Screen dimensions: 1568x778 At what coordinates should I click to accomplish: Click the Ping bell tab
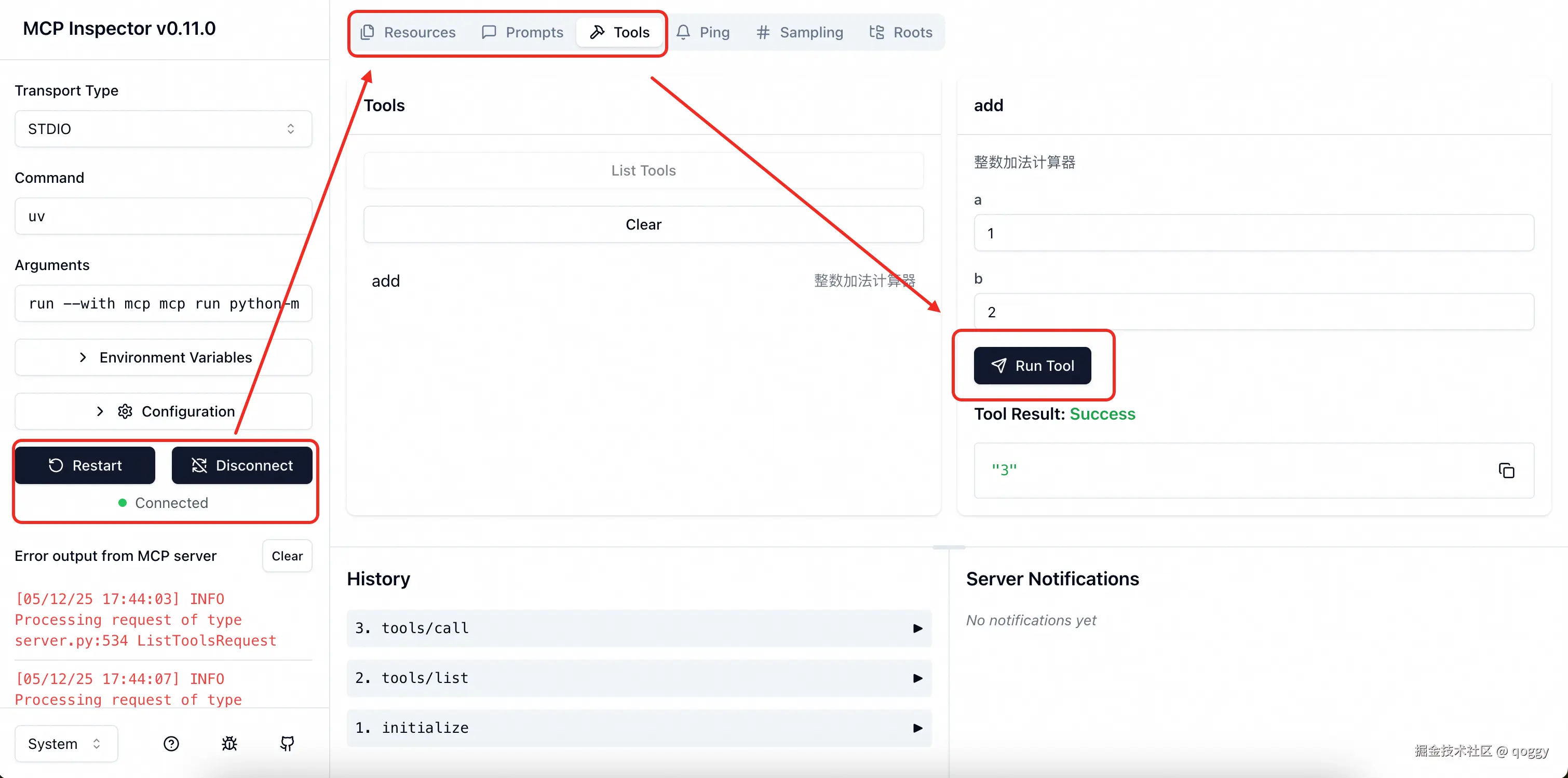click(702, 32)
